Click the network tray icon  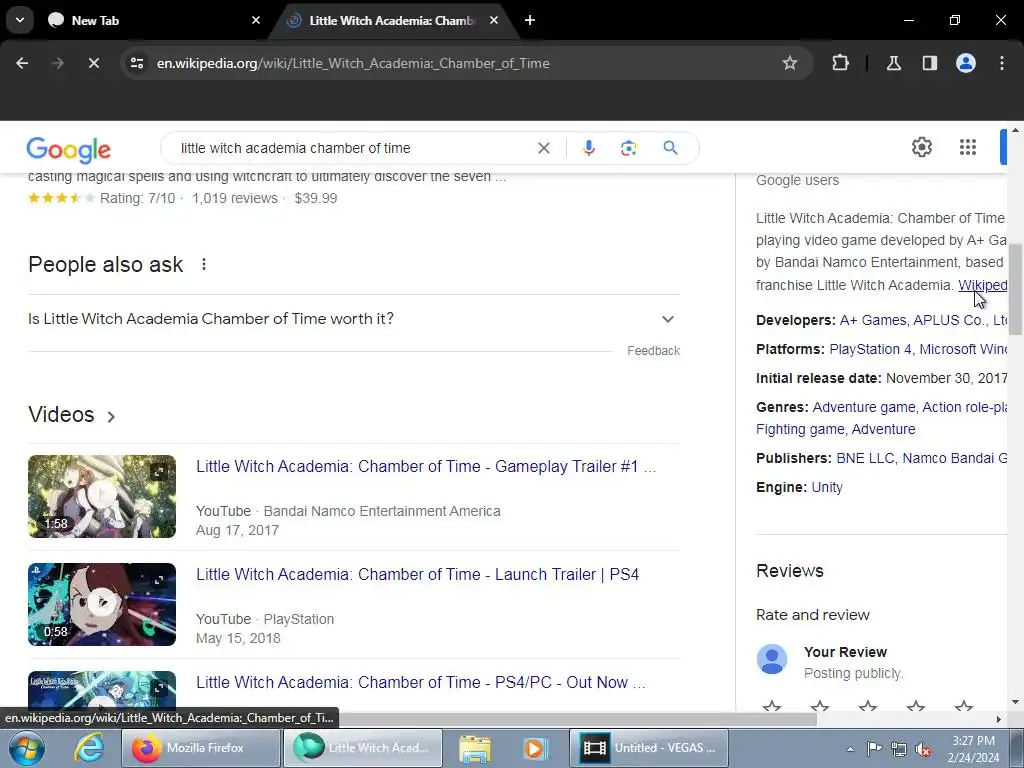tap(898, 749)
